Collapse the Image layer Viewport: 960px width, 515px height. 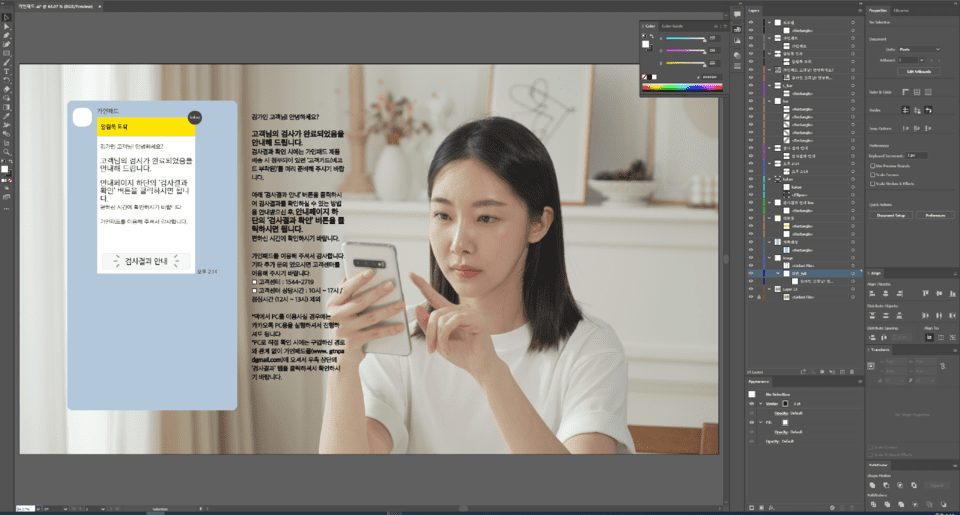coord(769,258)
